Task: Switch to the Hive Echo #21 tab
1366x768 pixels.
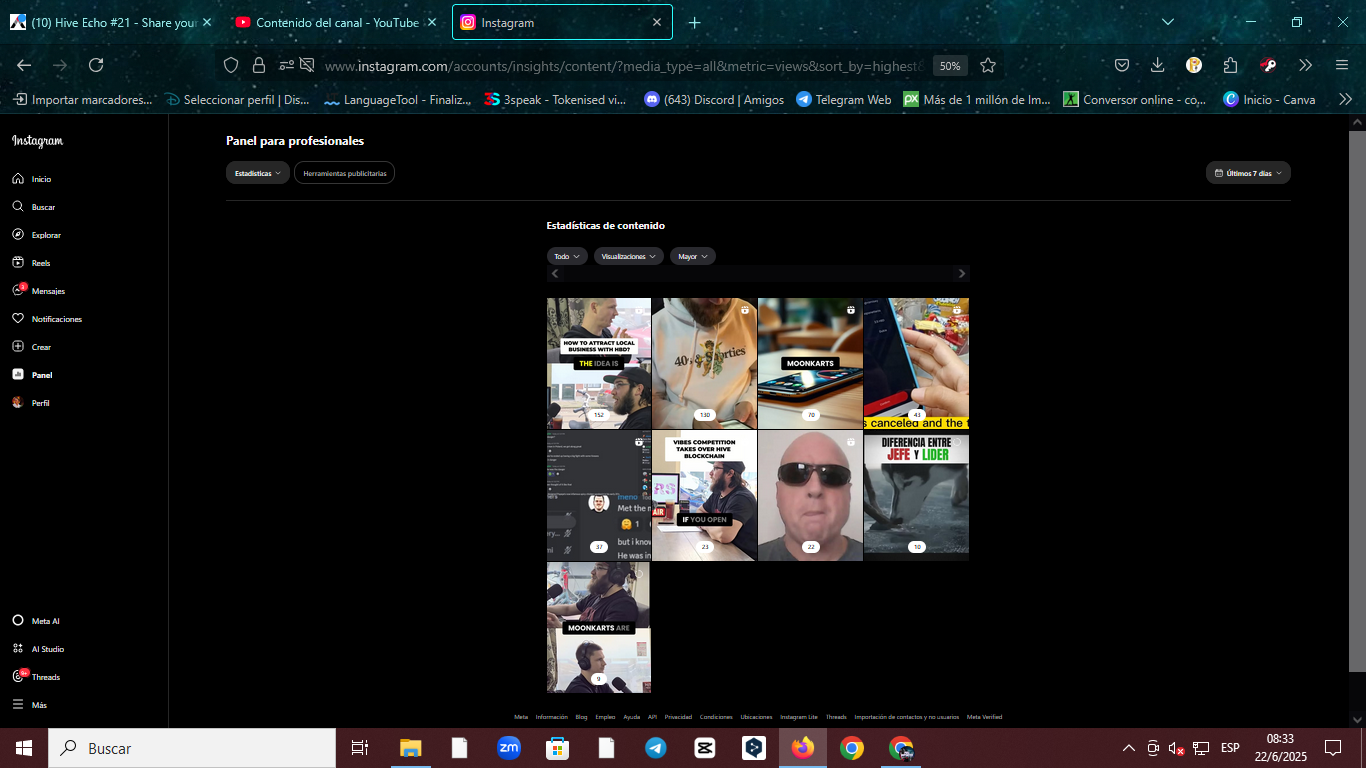Action: 110,22
